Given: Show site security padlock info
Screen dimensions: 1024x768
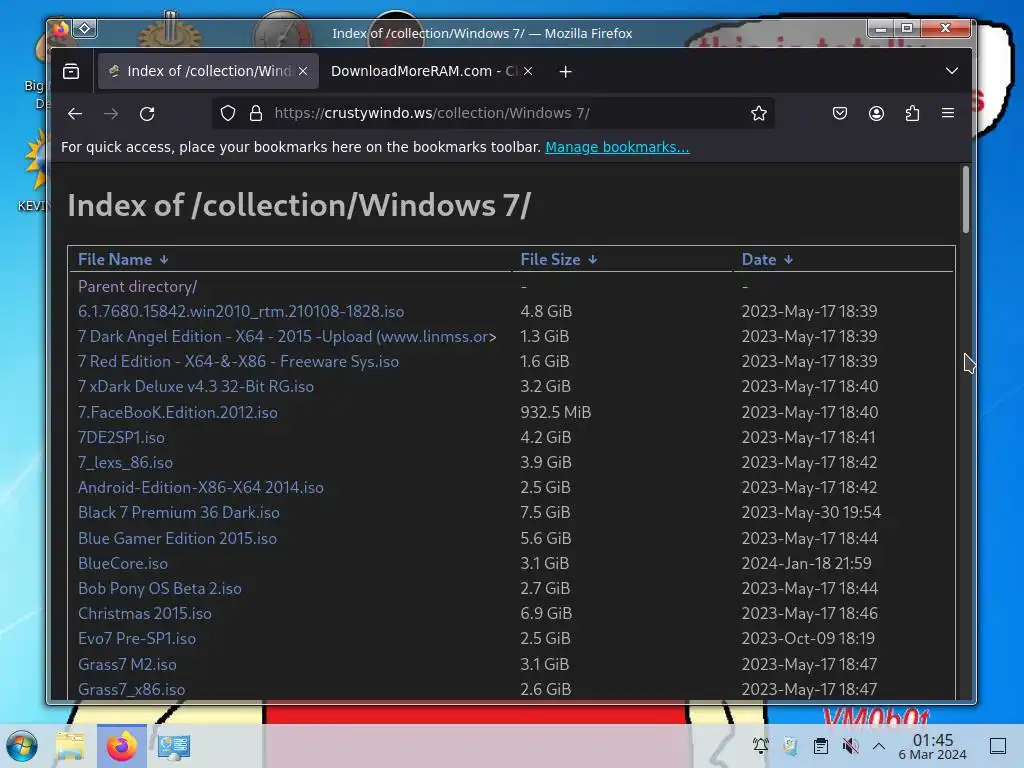Looking at the screenshot, I should pyautogui.click(x=256, y=114).
